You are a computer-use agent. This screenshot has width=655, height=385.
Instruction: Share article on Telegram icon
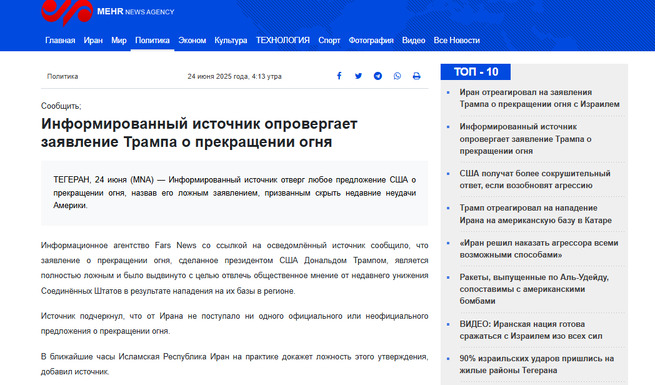[x=378, y=76]
